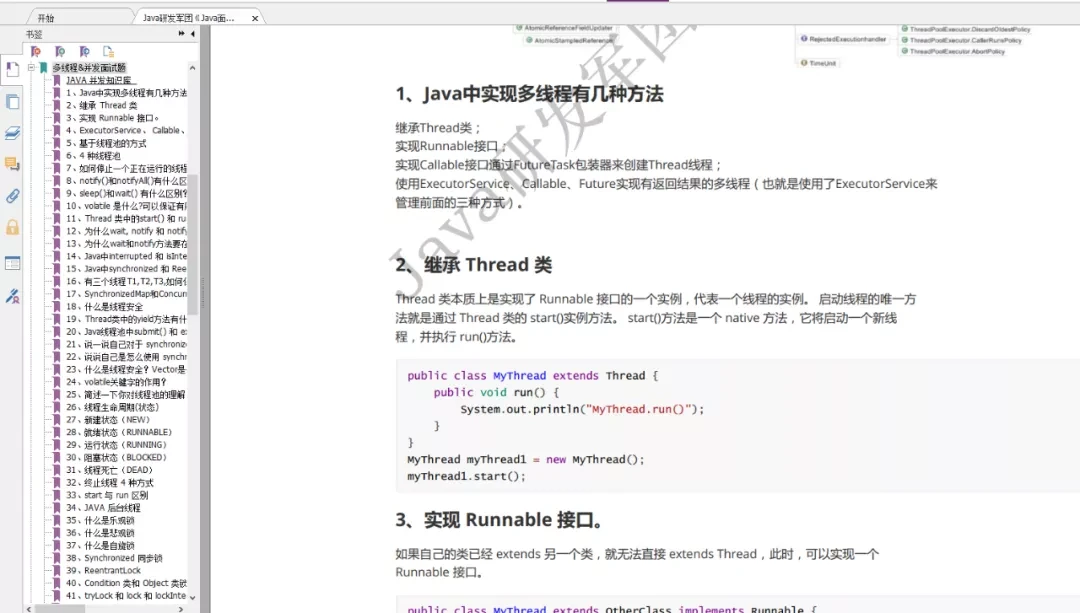The height and width of the screenshot is (613, 1080).
Task: Open bookmark 31、线程死亡（DEAD）
Action: coord(110,470)
